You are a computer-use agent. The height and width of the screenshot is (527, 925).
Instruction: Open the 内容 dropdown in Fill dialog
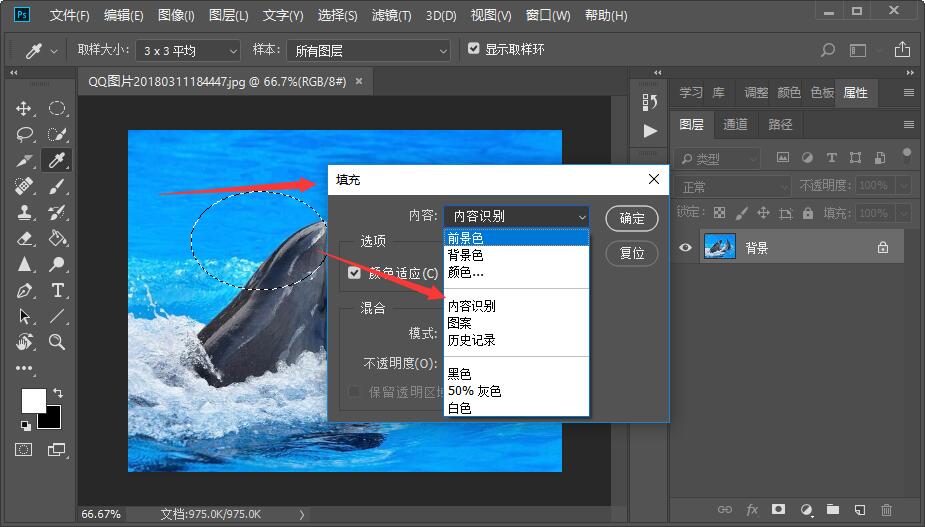point(516,217)
